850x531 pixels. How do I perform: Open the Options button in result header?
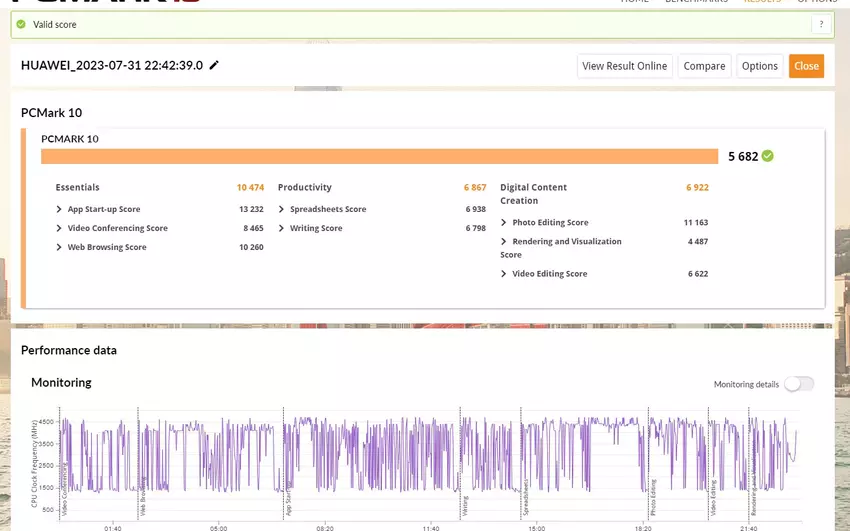pos(759,66)
